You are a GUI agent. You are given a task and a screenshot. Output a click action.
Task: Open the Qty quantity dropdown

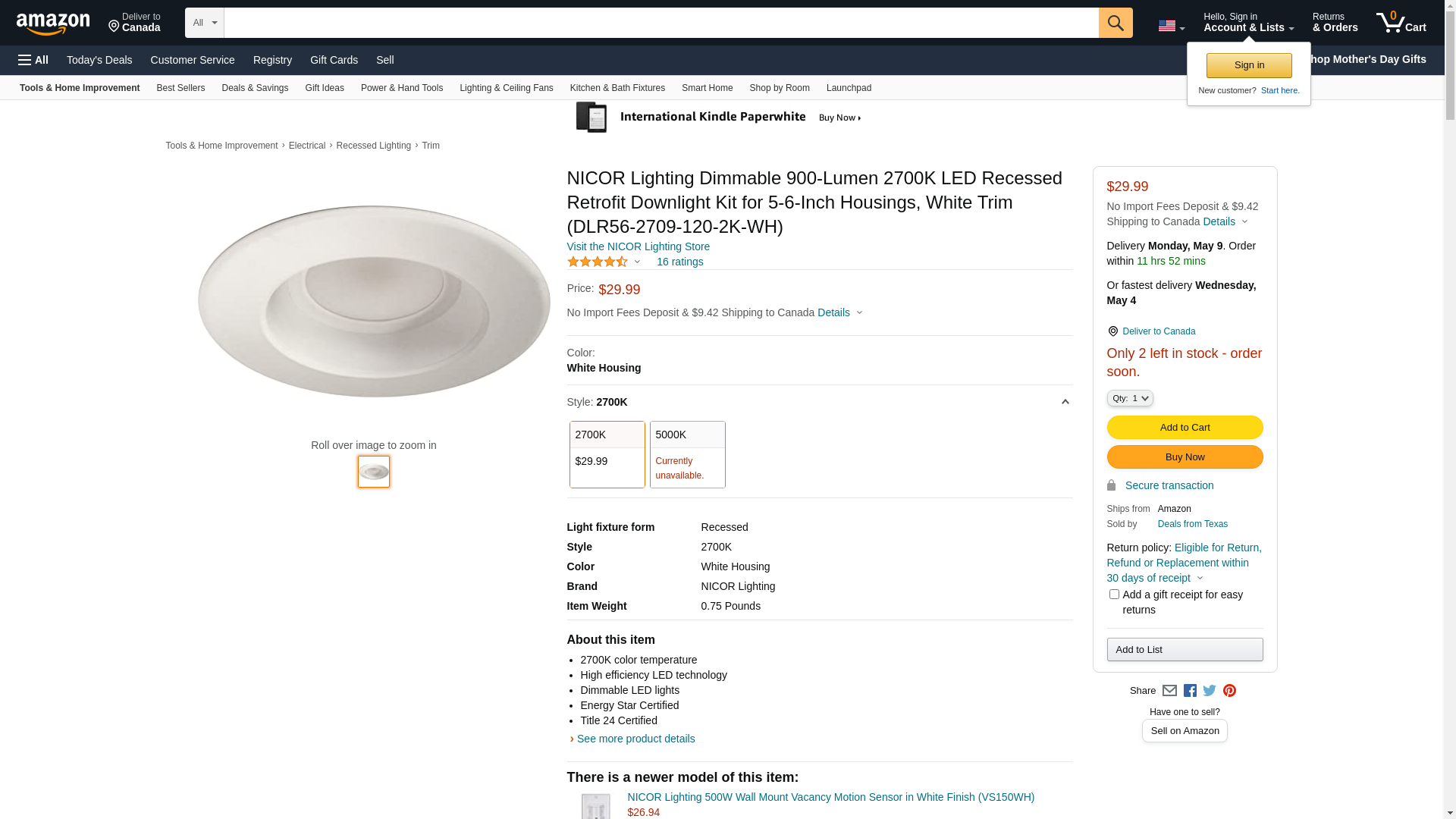click(x=1129, y=398)
